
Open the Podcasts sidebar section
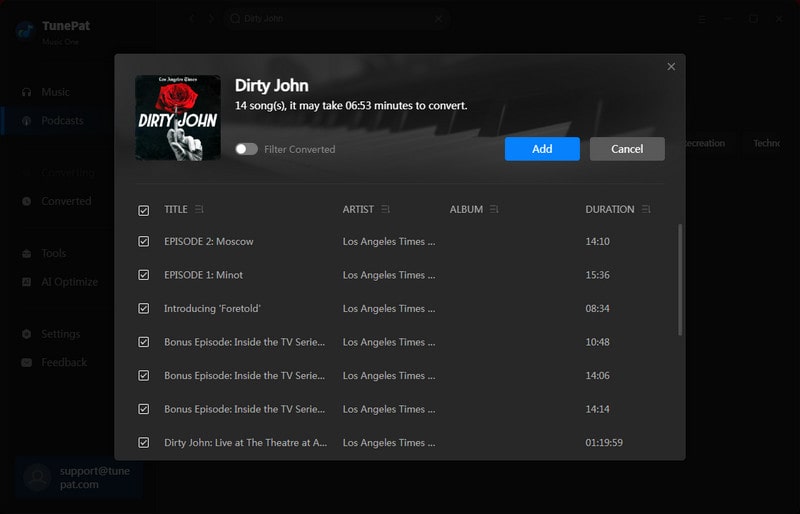(62, 121)
